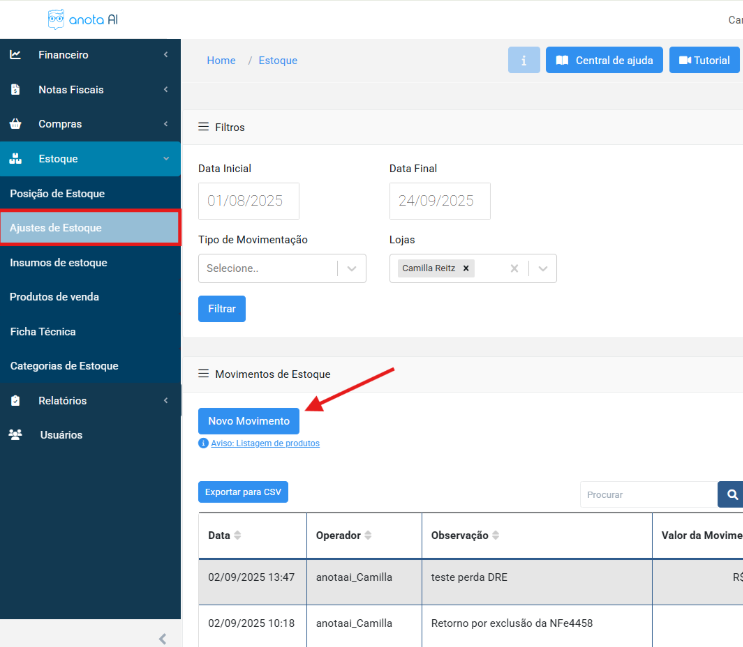Click the anota AI logo
This screenshot has width=743, height=647.
[x=89, y=20]
